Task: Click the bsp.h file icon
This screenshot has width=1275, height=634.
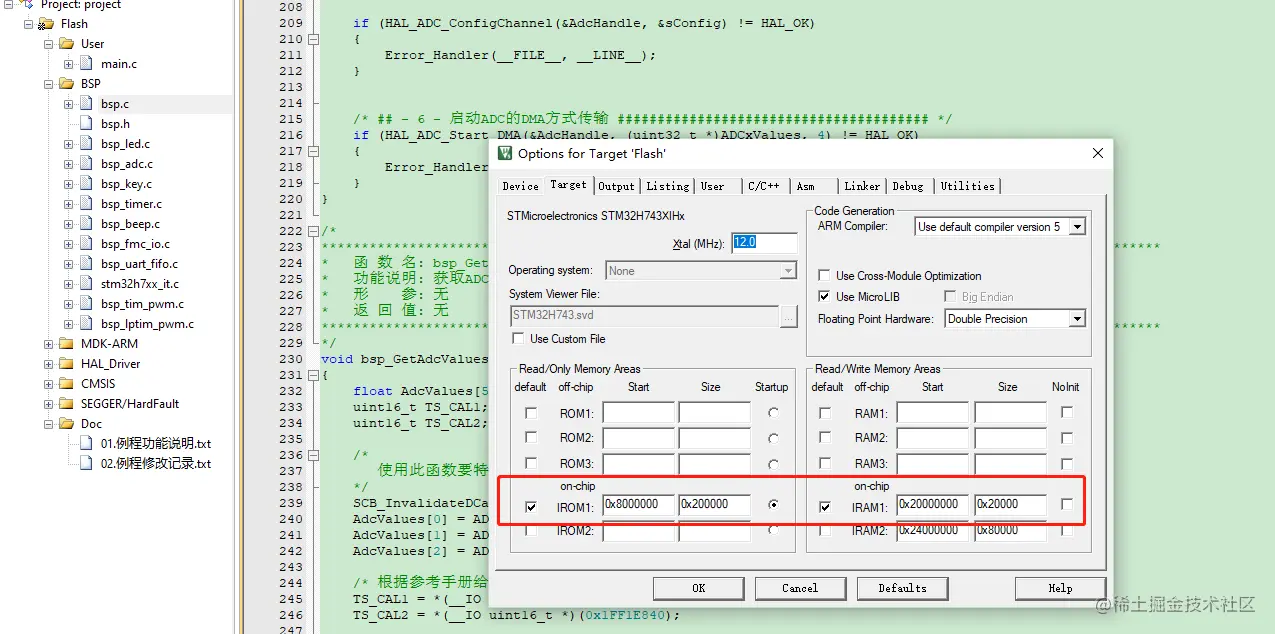Action: pos(86,124)
